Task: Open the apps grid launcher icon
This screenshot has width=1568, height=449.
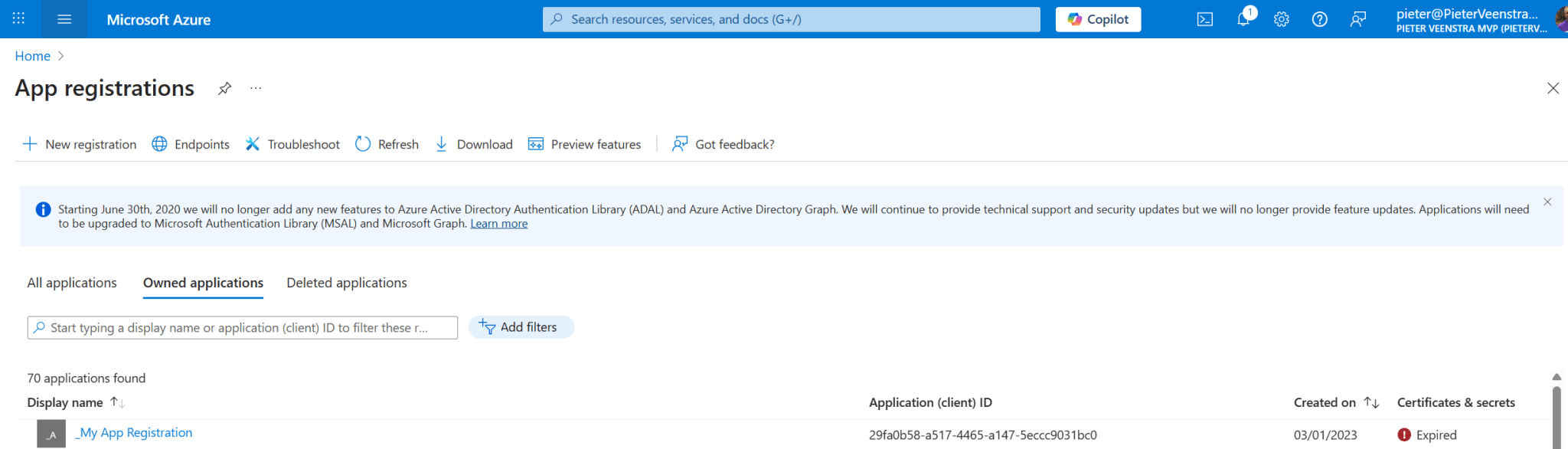Action: point(18,18)
